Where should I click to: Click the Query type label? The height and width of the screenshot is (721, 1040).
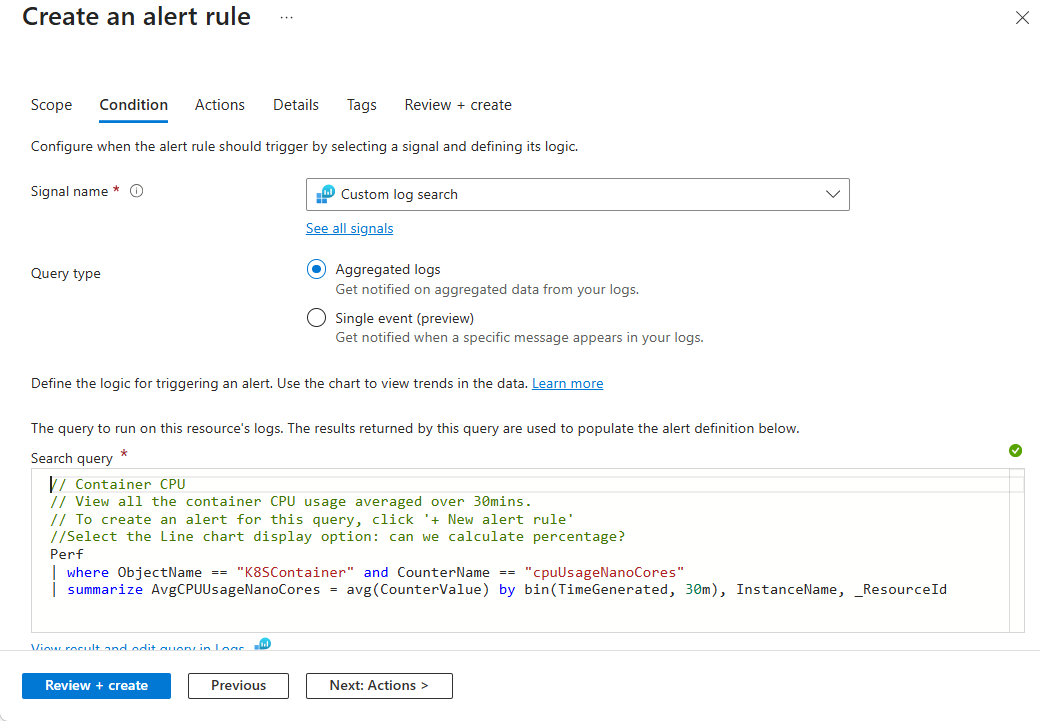(66, 273)
